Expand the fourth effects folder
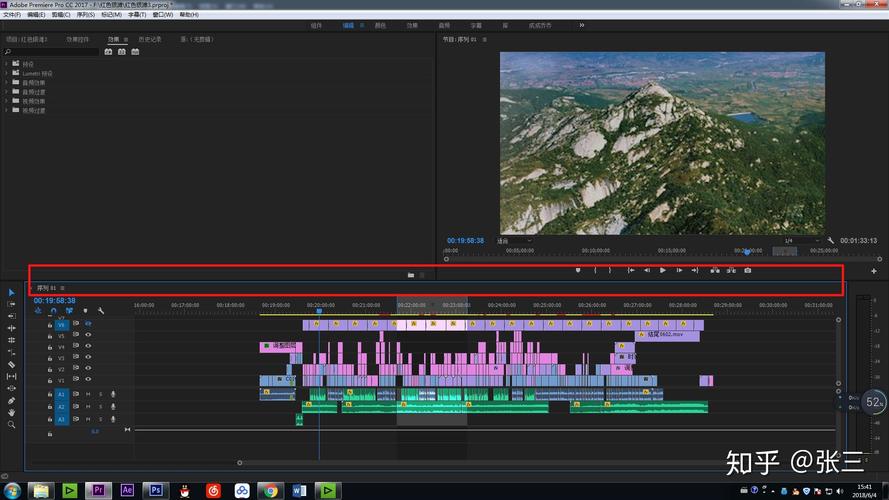The image size is (889, 500). (6, 91)
